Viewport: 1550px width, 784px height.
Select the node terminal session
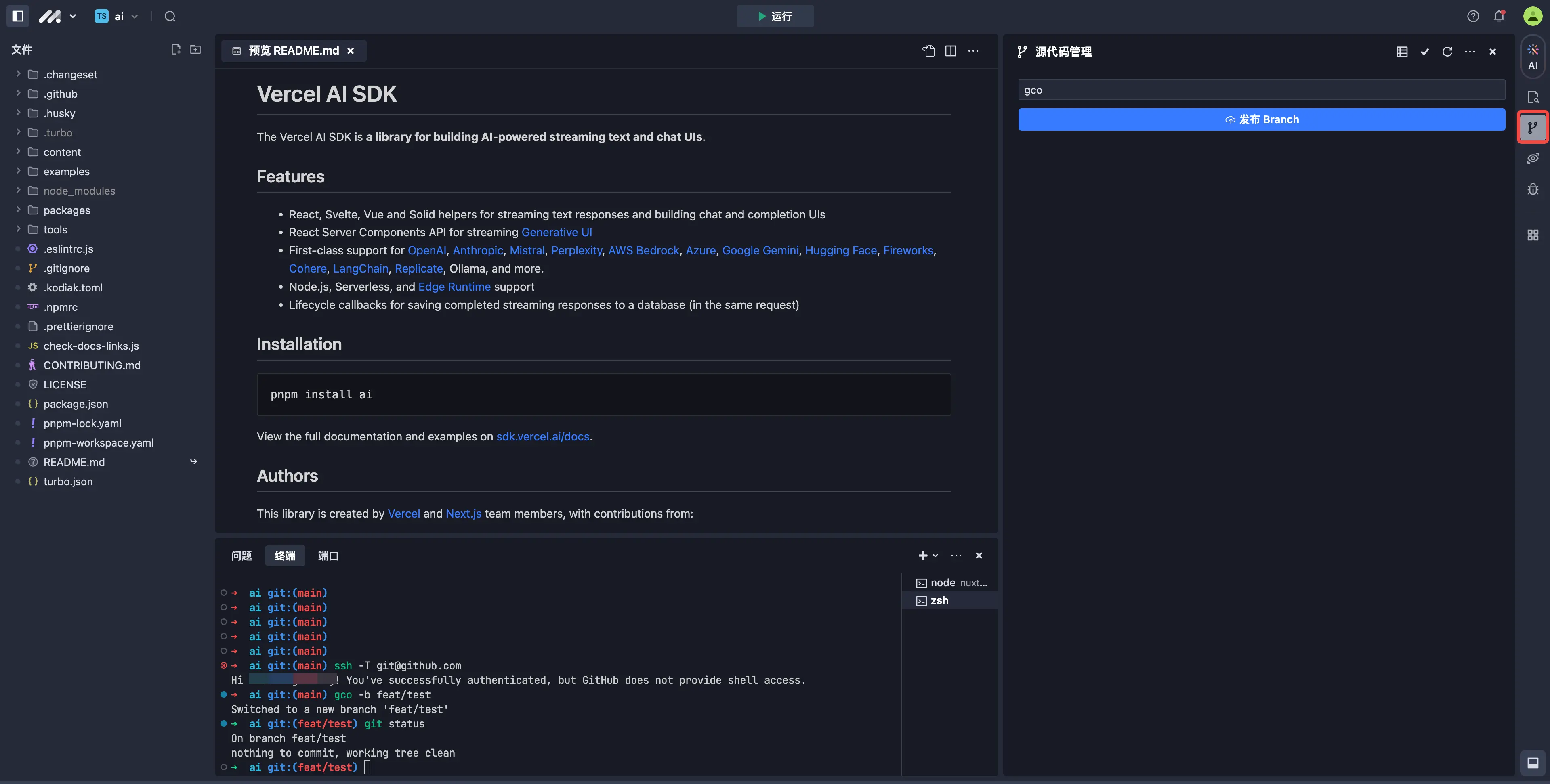pos(951,583)
